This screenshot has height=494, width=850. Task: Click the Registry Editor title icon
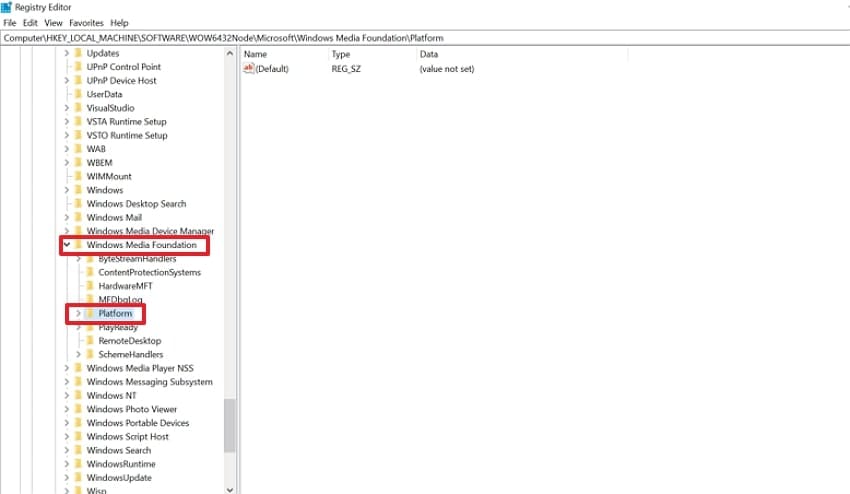pyautogui.click(x=6, y=7)
